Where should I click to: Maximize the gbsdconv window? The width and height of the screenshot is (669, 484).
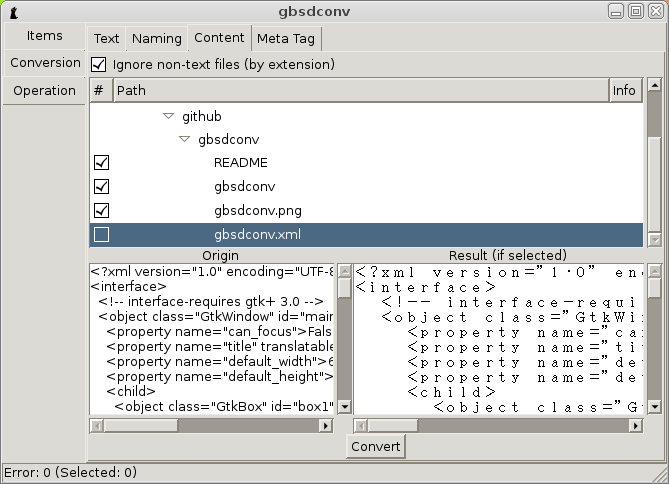636,11
